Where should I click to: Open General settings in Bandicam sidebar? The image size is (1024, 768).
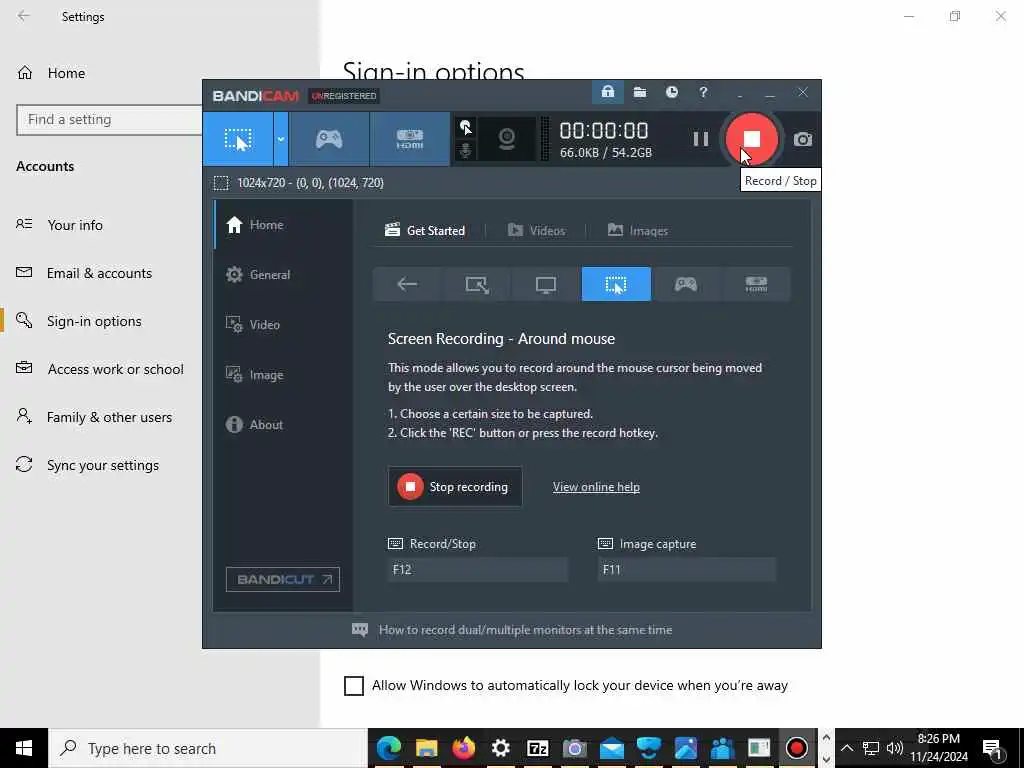click(282, 274)
